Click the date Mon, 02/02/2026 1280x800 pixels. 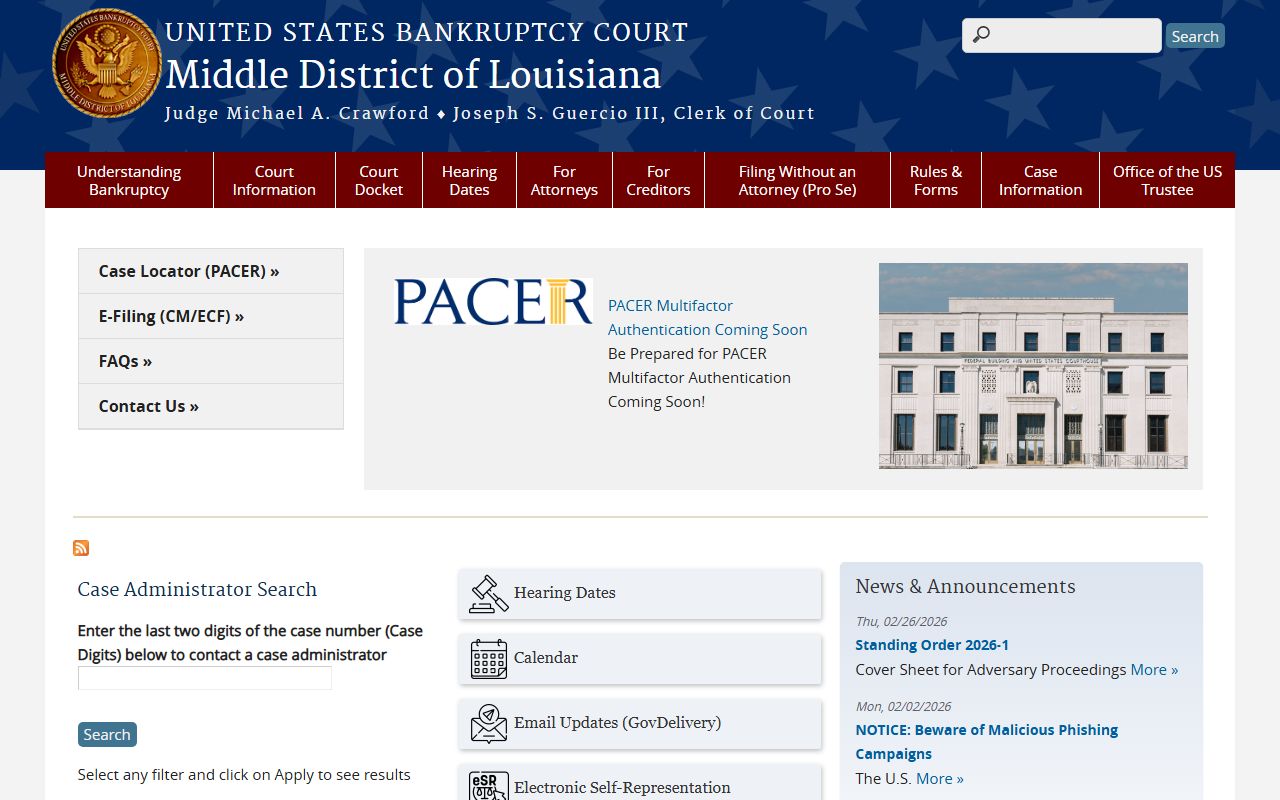point(903,706)
